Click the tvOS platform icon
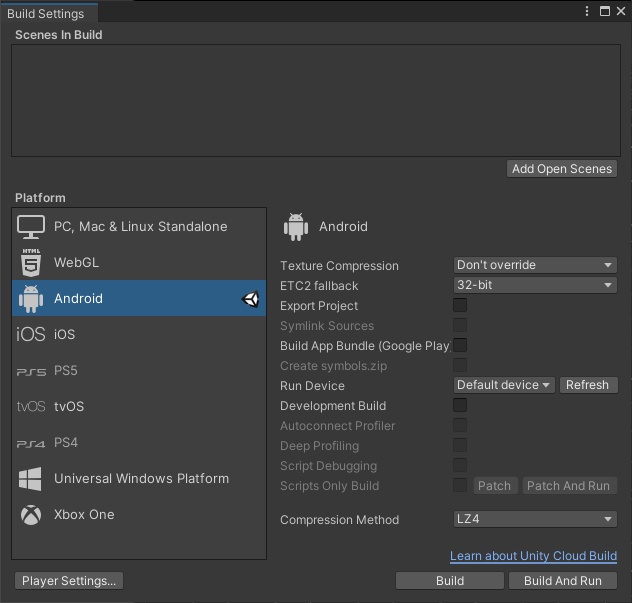This screenshot has height=603, width=632. pos(31,406)
